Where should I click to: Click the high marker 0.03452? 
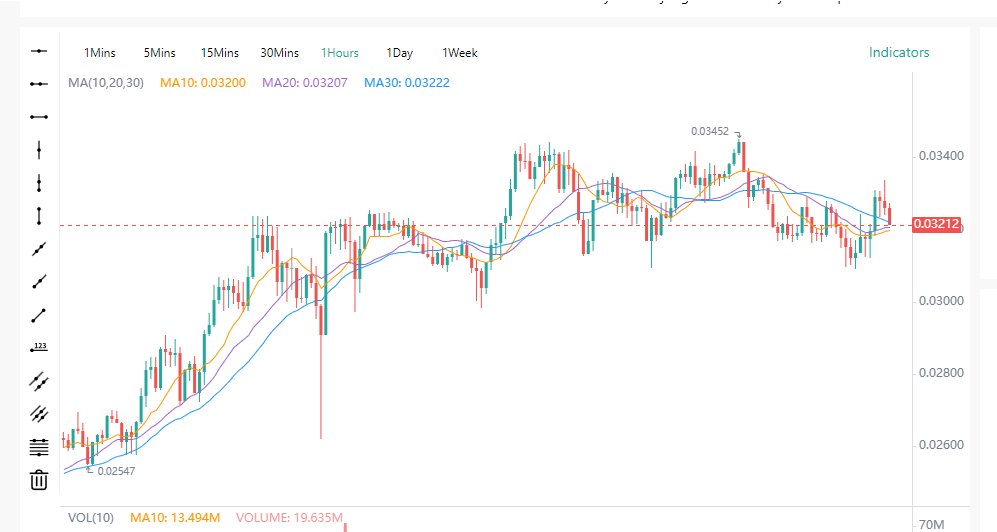[710, 132]
